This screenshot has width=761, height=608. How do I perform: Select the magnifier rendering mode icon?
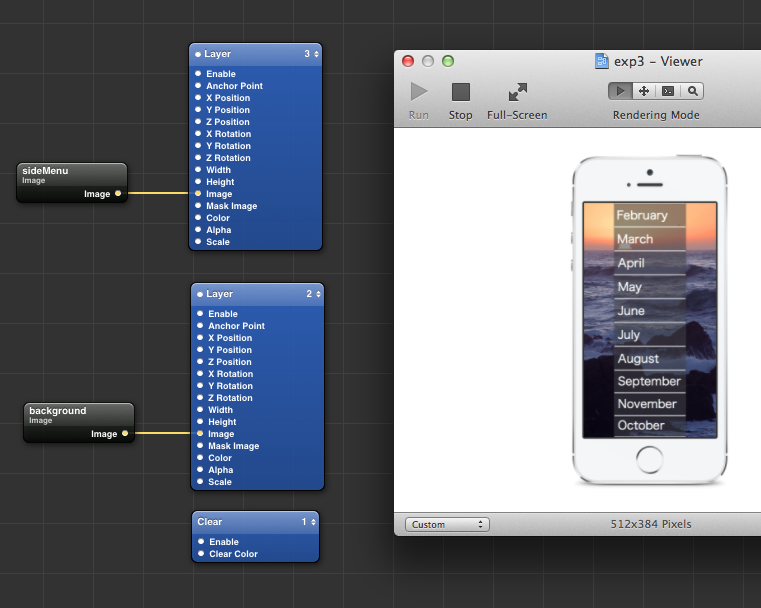click(692, 91)
